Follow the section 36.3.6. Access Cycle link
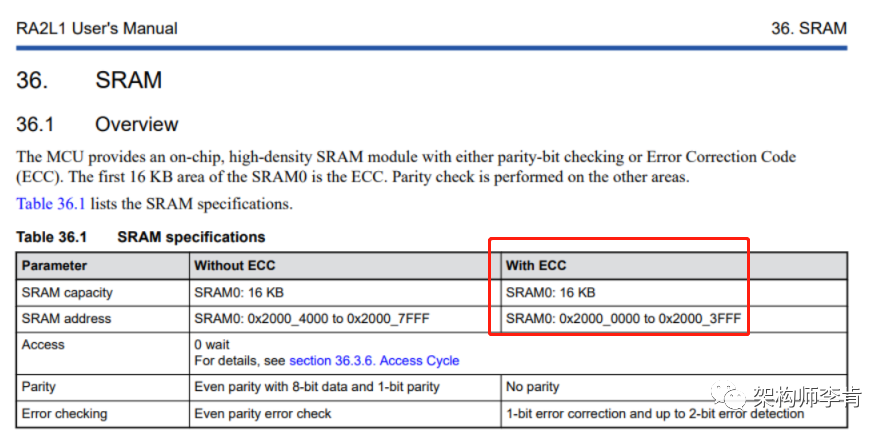This screenshot has height=436, width=891. tap(374, 360)
